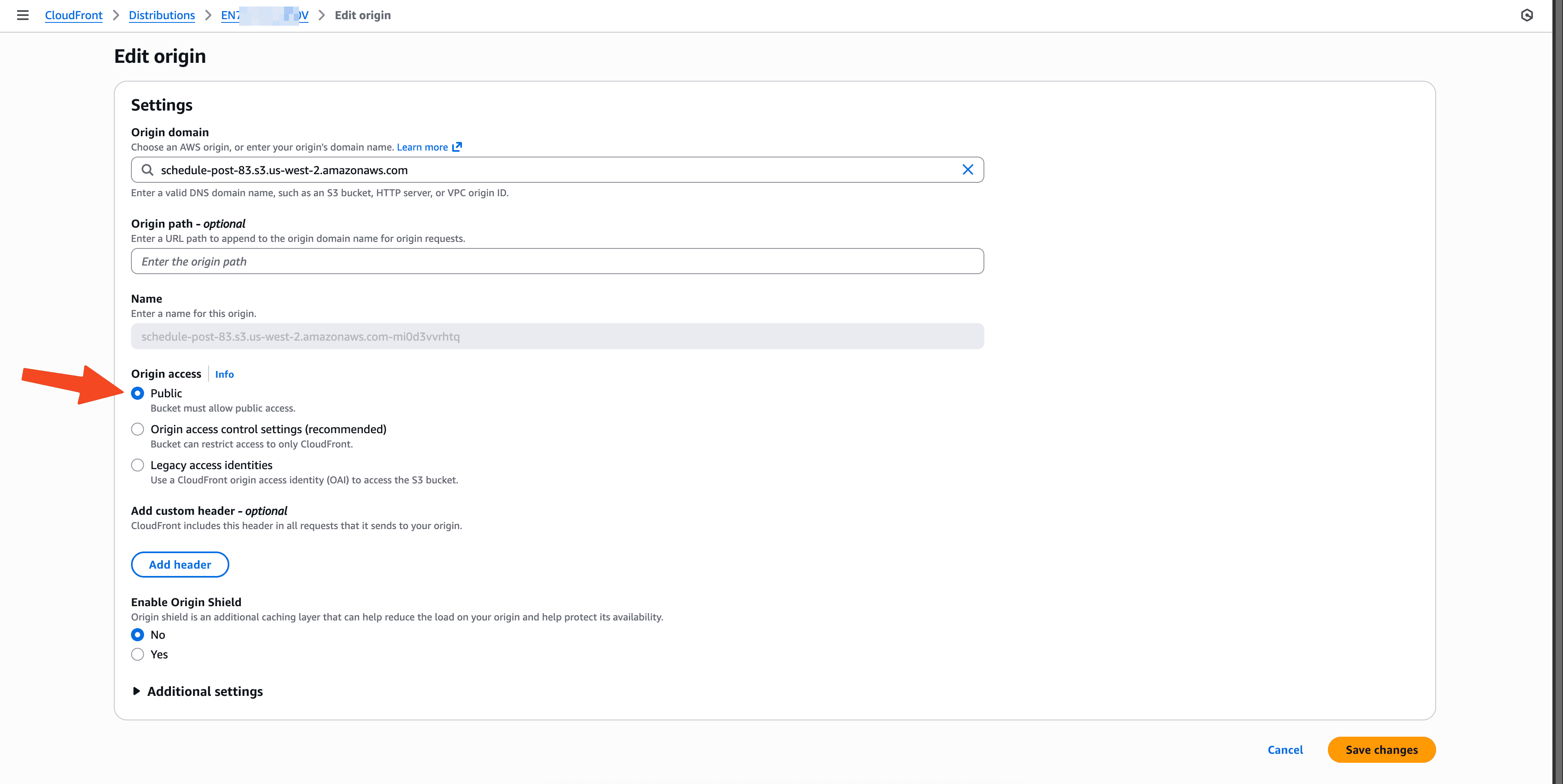Screen dimensions: 1563x784
Task: Click the Add header button
Action: tap(180, 564)
